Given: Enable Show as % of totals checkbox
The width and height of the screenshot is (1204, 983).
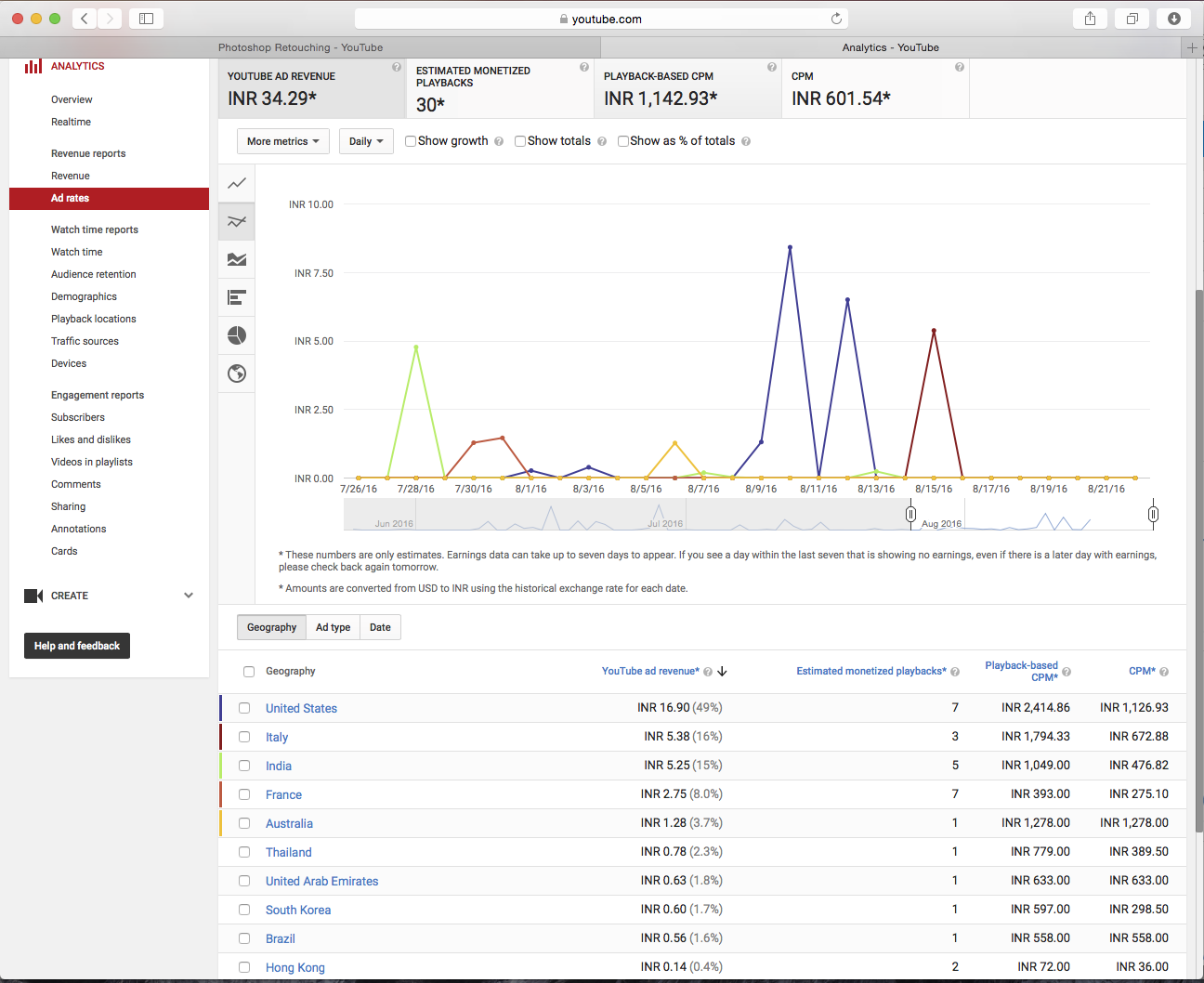Looking at the screenshot, I should click(623, 141).
